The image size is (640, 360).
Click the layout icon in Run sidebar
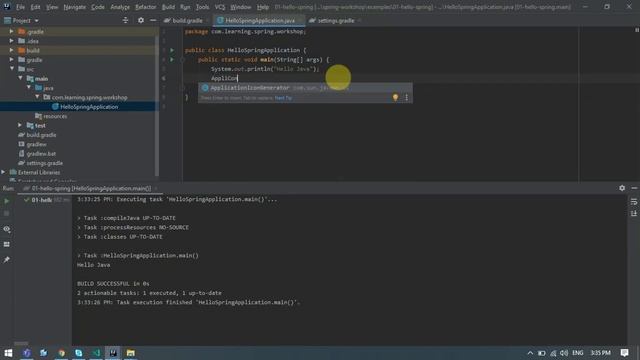click(7, 244)
